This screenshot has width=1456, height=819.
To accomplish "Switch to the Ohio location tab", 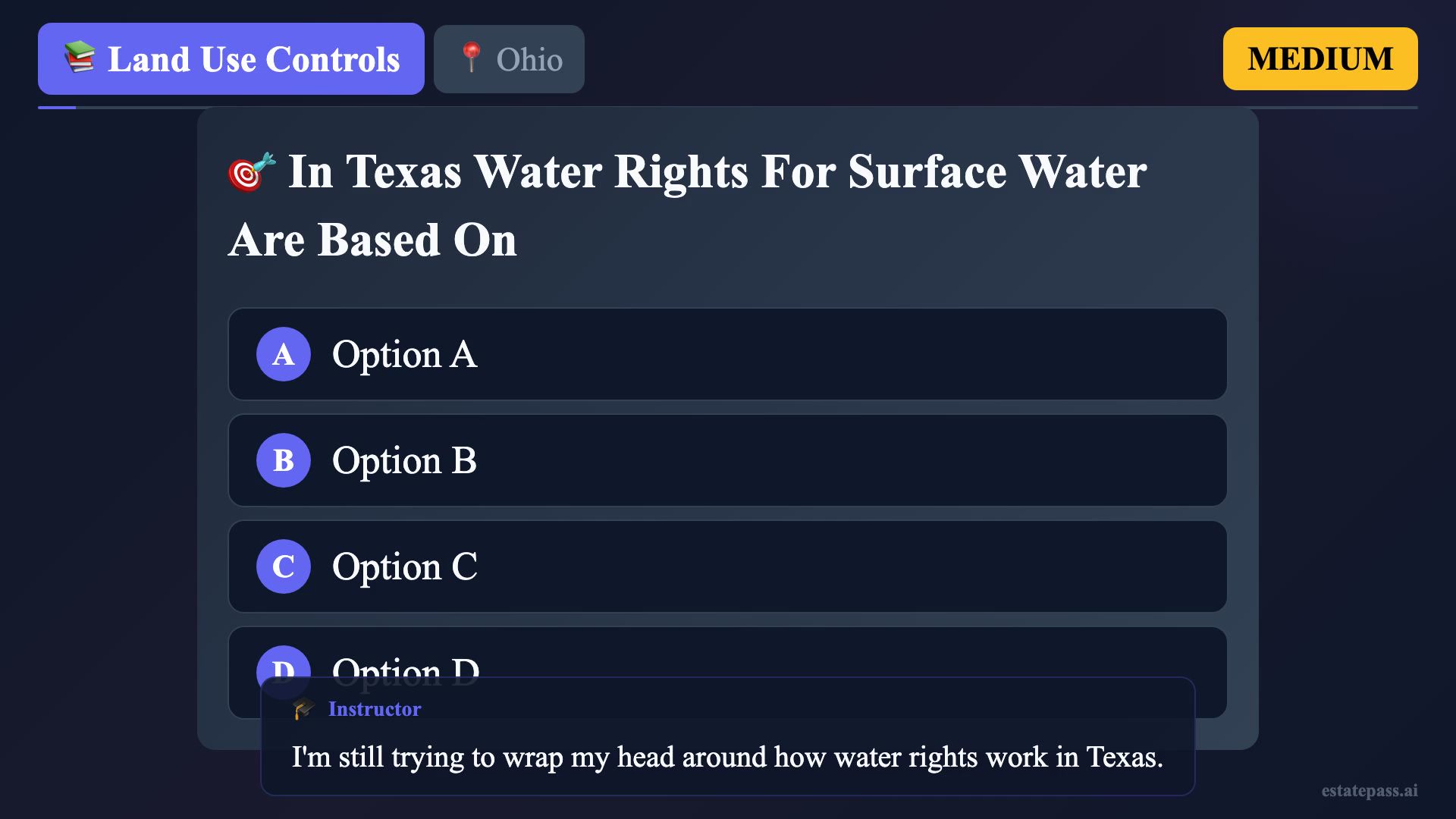I will (509, 59).
